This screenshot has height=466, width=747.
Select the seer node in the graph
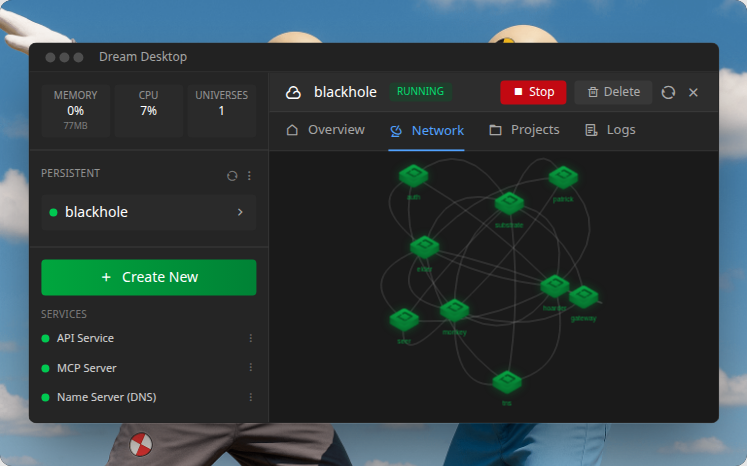pos(404,320)
